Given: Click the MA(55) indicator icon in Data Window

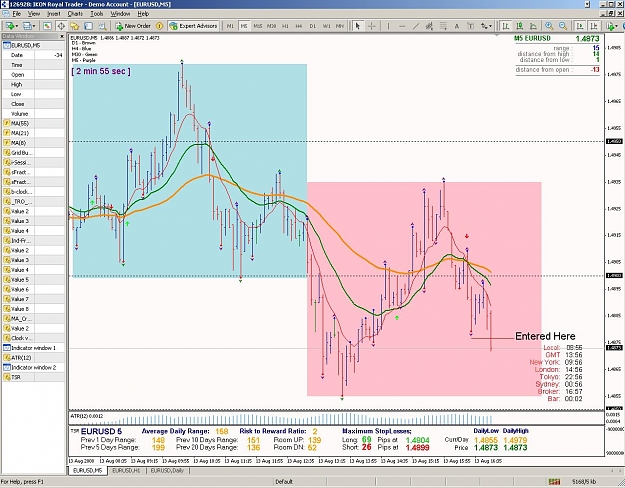Looking at the screenshot, I should tap(6, 123).
